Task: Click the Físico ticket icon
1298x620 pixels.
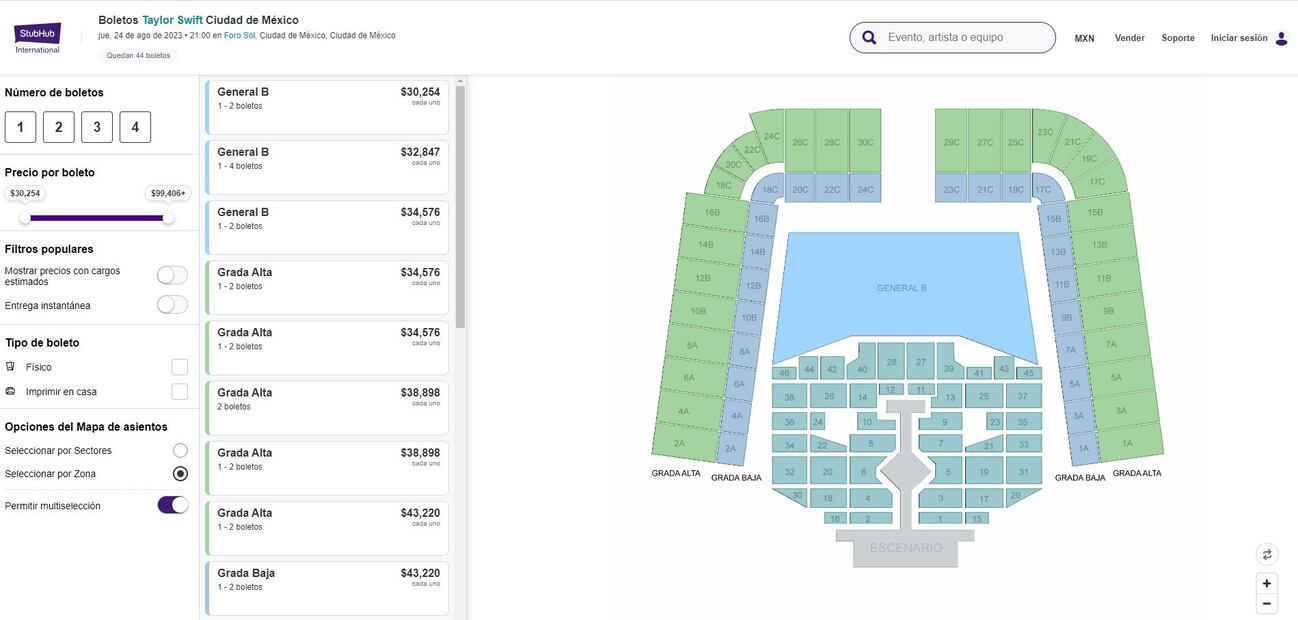Action: [x=11, y=367]
